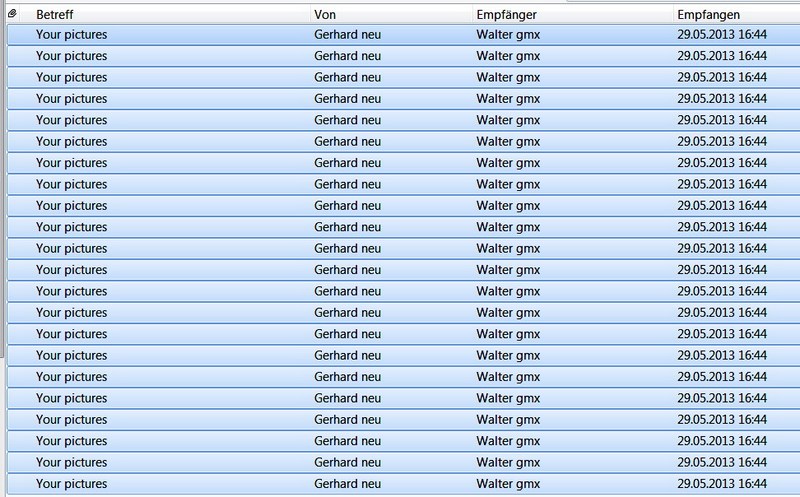Select the first "Your pictures" email
The height and width of the screenshot is (497, 800).
[71, 34]
